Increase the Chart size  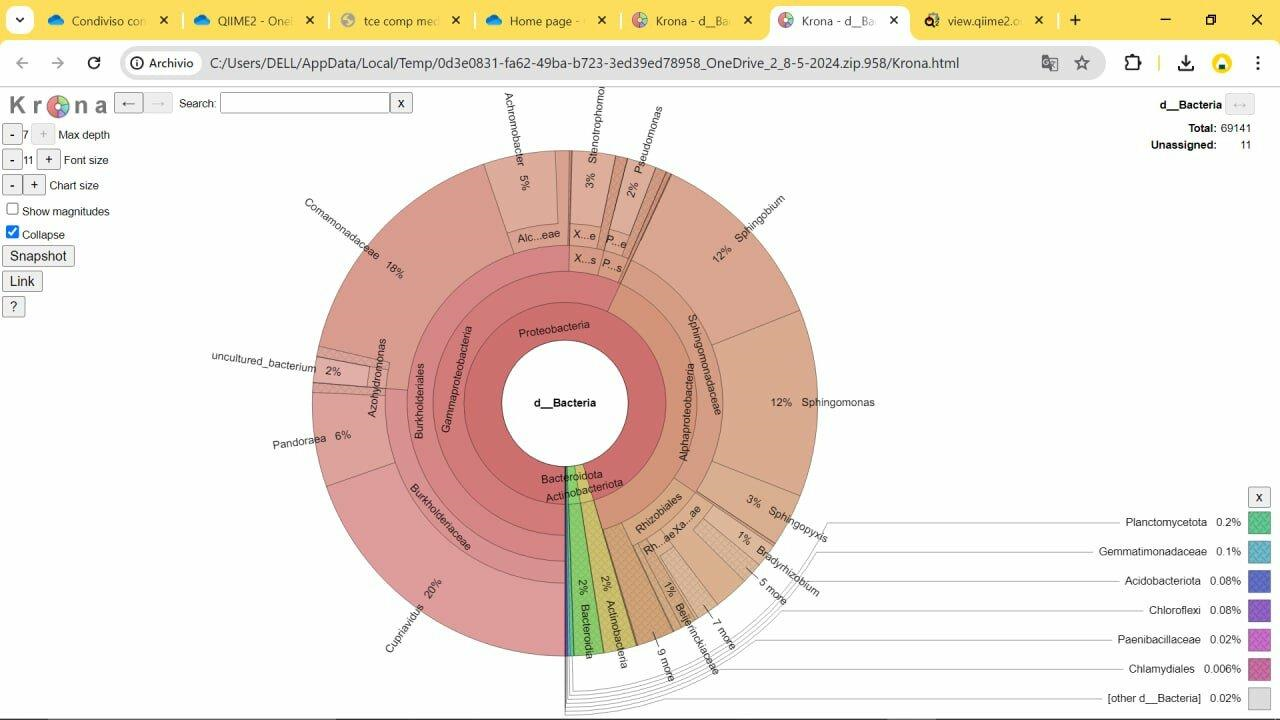click(34, 185)
